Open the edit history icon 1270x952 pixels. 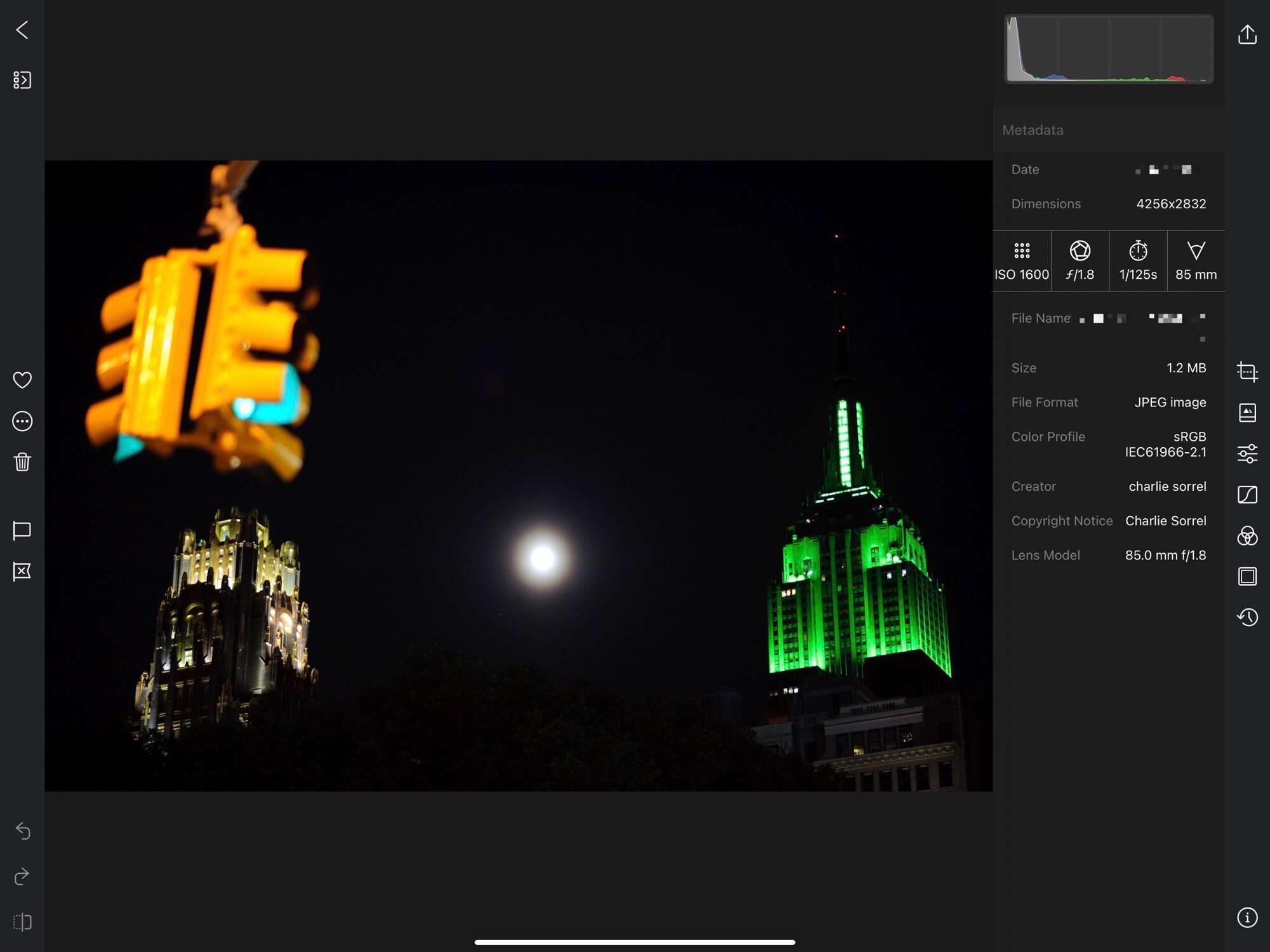click(x=1247, y=617)
